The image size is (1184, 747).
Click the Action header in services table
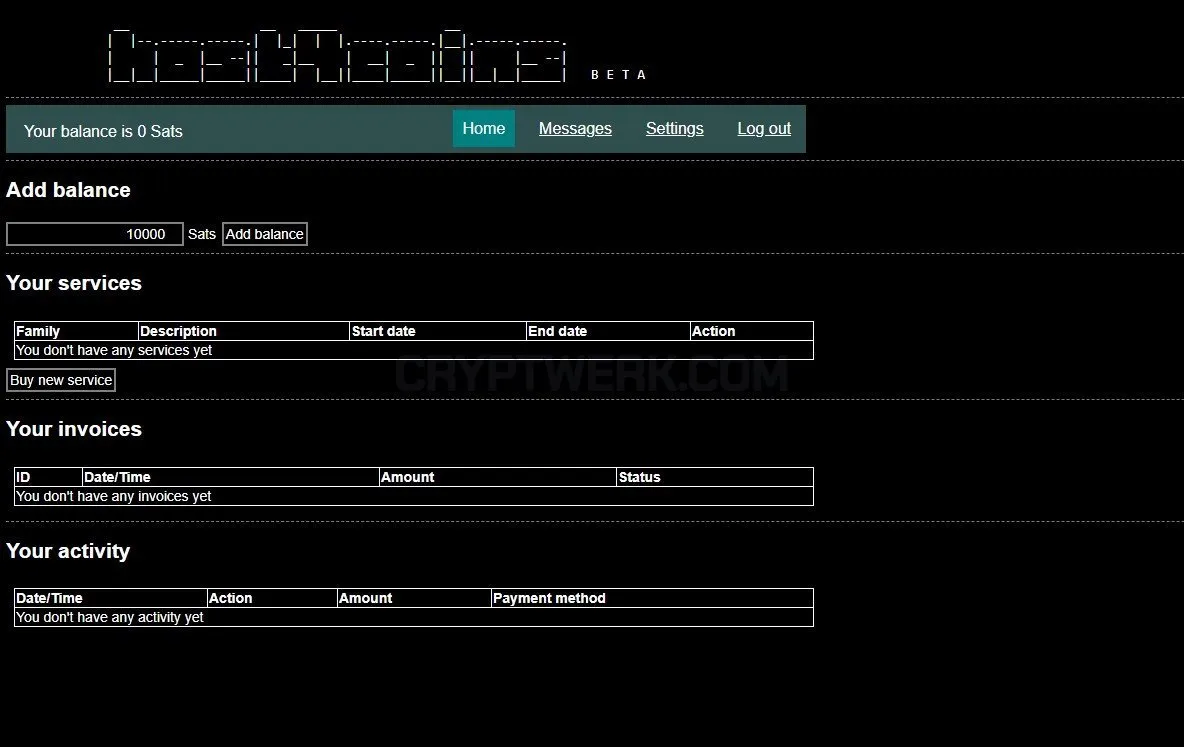(752, 331)
